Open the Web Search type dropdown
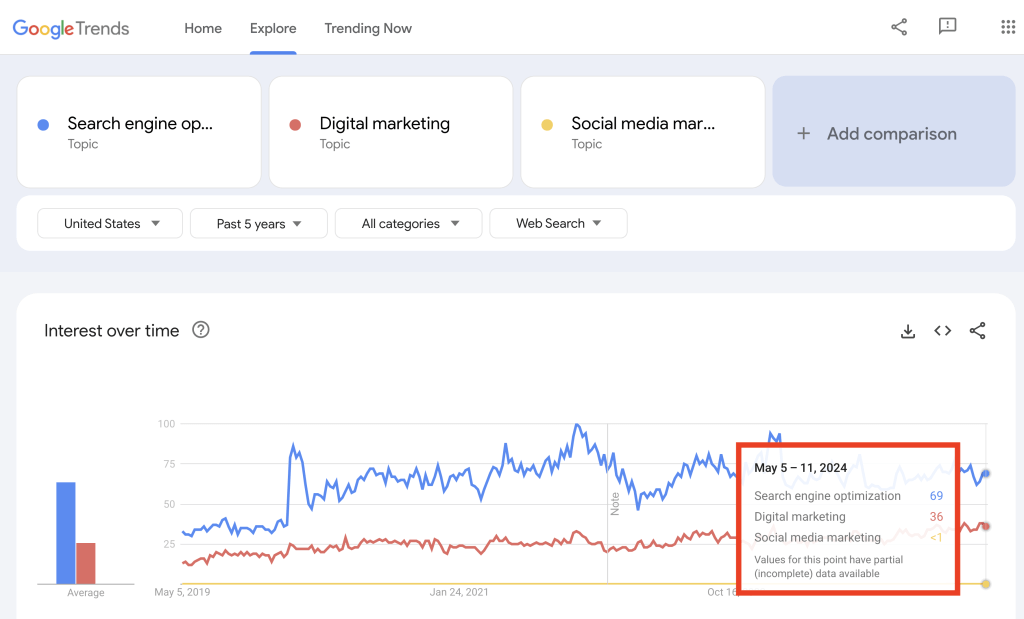Screen dimensions: 1024x619 point(558,223)
